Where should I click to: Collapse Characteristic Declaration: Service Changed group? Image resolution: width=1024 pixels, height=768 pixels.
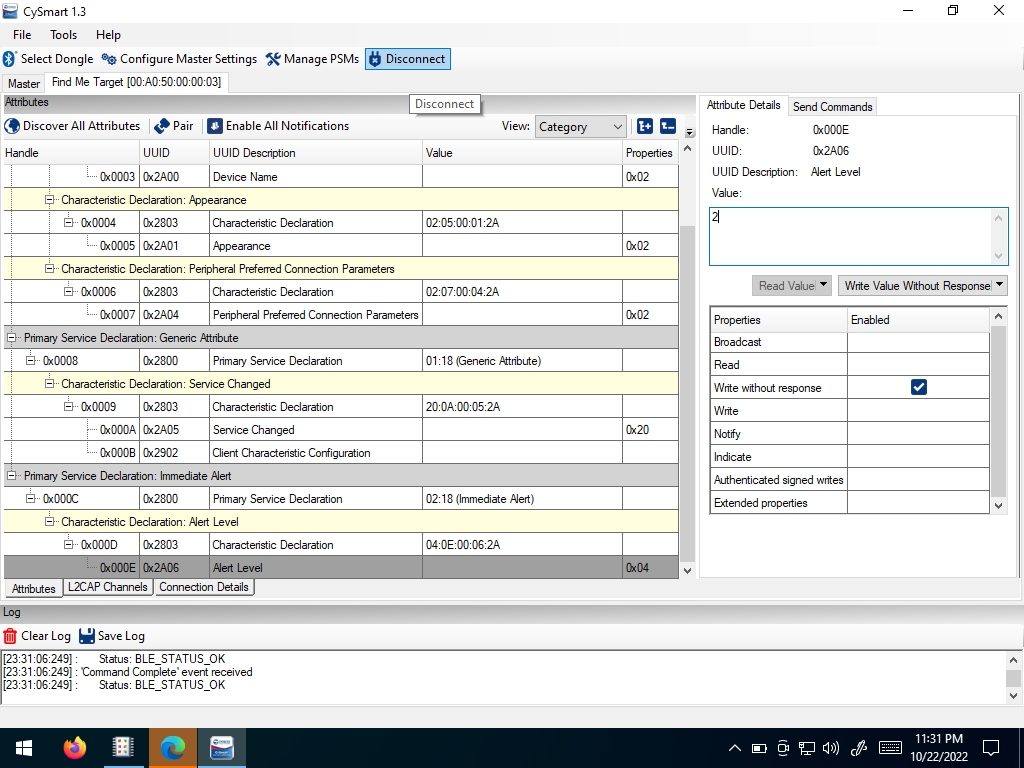point(49,383)
